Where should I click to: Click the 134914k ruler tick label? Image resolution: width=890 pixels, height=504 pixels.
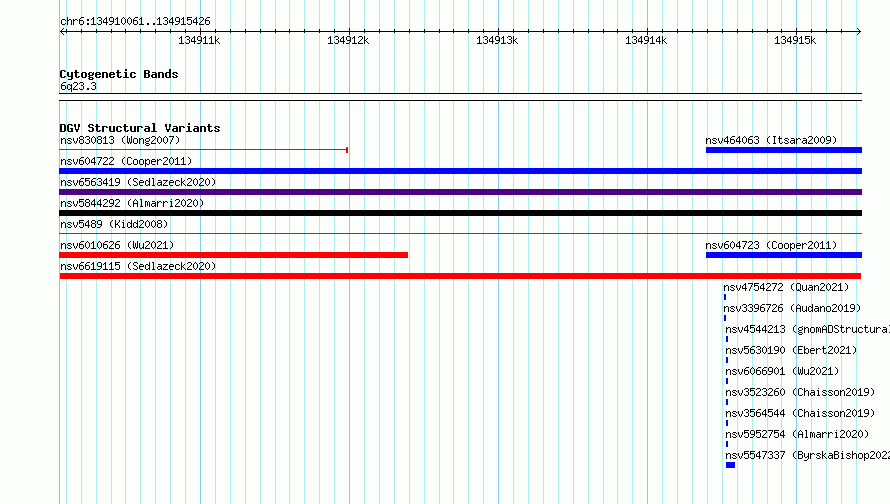pos(646,40)
